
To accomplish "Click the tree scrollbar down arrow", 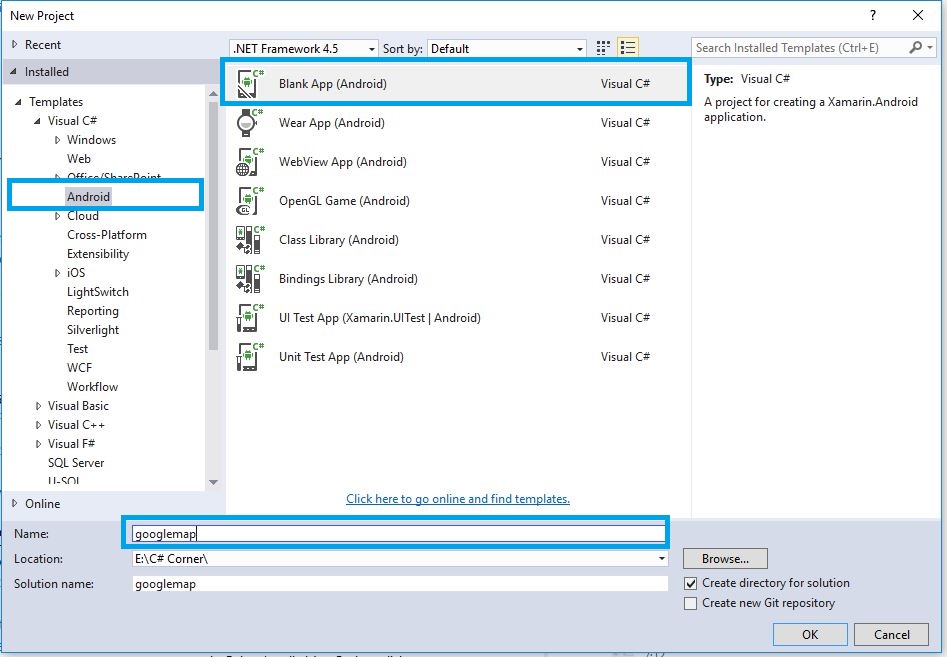I will click(213, 482).
